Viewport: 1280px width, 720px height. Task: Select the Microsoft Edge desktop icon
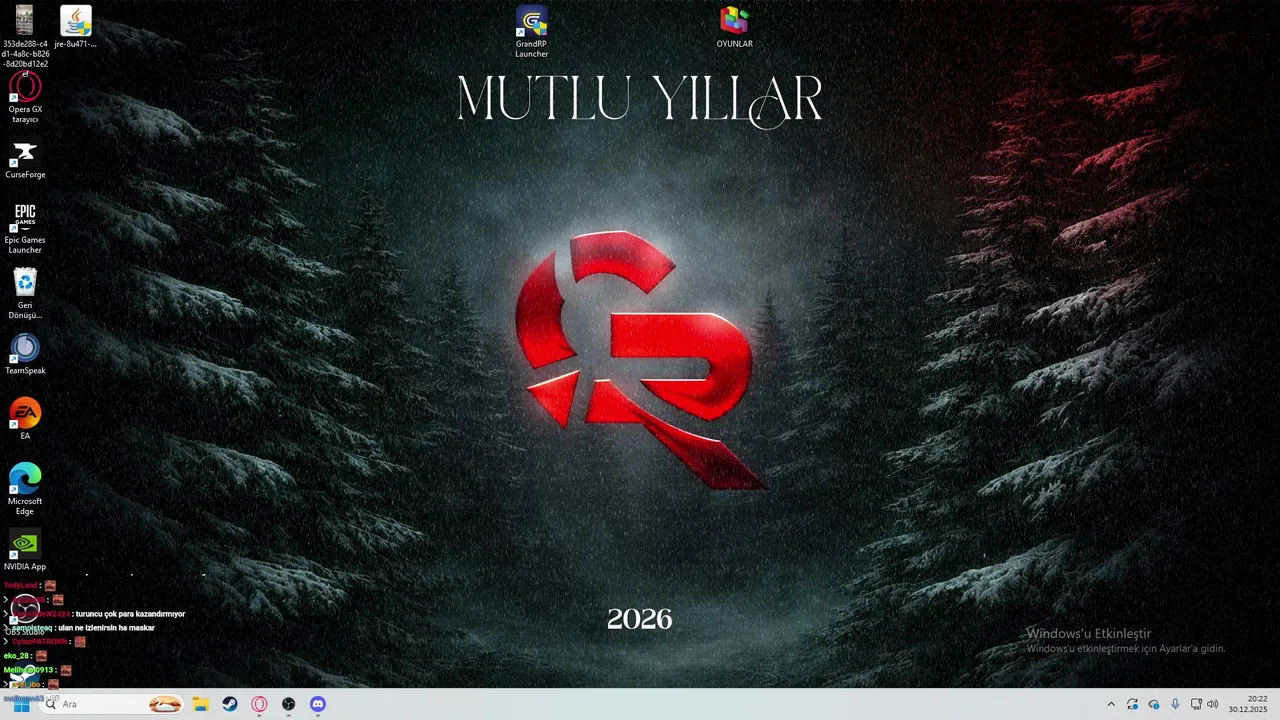pyautogui.click(x=25, y=489)
